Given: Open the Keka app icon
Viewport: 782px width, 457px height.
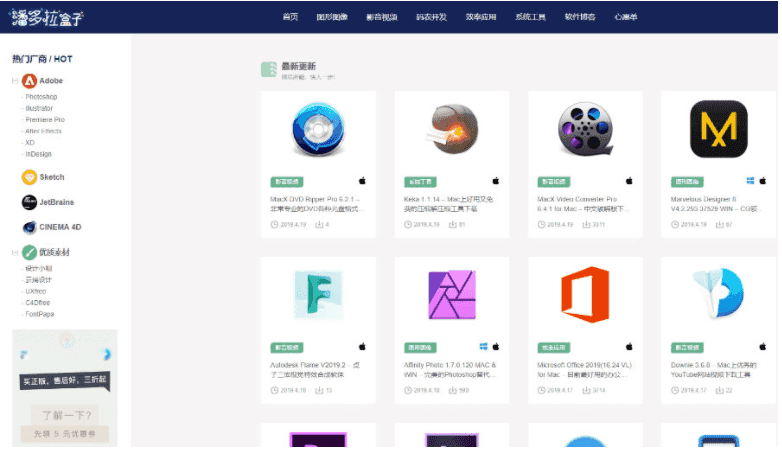Looking at the screenshot, I should point(452,129).
